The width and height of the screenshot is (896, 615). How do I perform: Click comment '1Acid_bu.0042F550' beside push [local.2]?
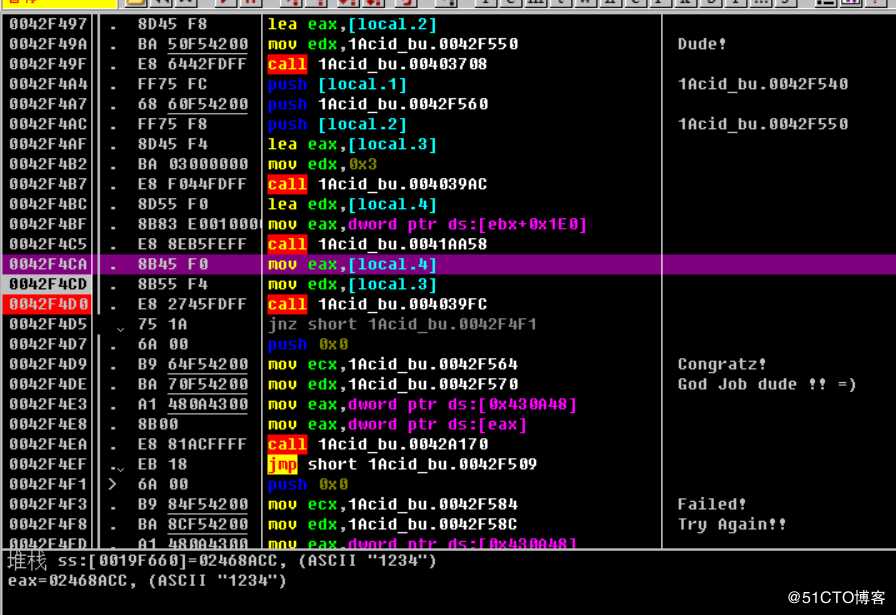pyautogui.click(x=763, y=125)
